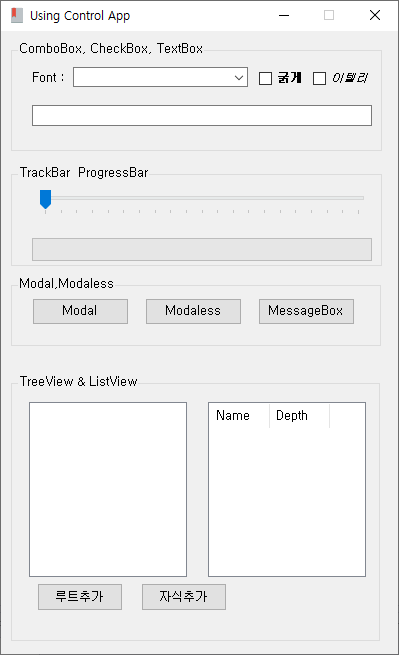Click the blue TrackBar slider thumb
Screen dimensions: 399x655
[45, 199]
